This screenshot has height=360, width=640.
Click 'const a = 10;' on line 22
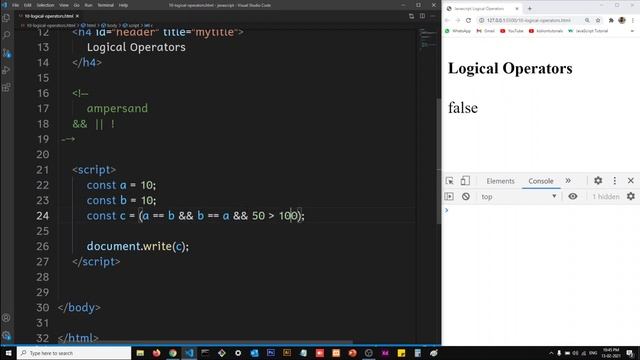tap(121, 185)
